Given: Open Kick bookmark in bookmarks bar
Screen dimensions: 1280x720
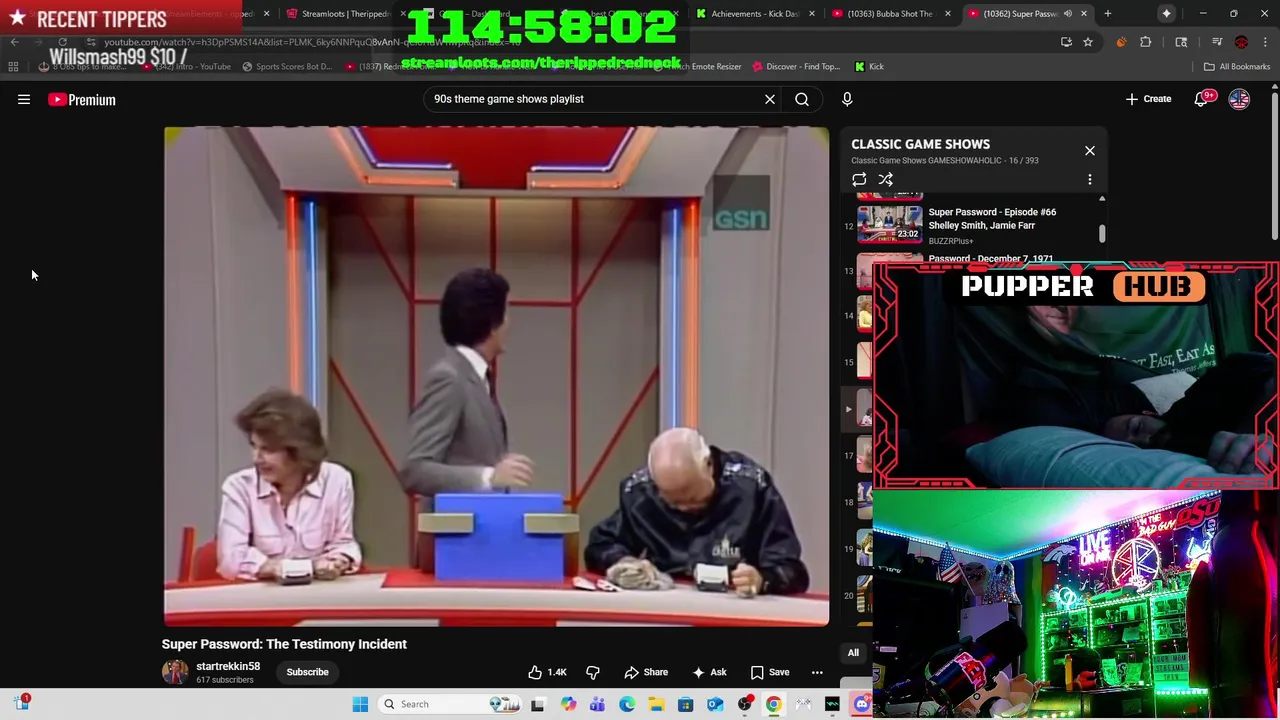Looking at the screenshot, I should [x=869, y=66].
